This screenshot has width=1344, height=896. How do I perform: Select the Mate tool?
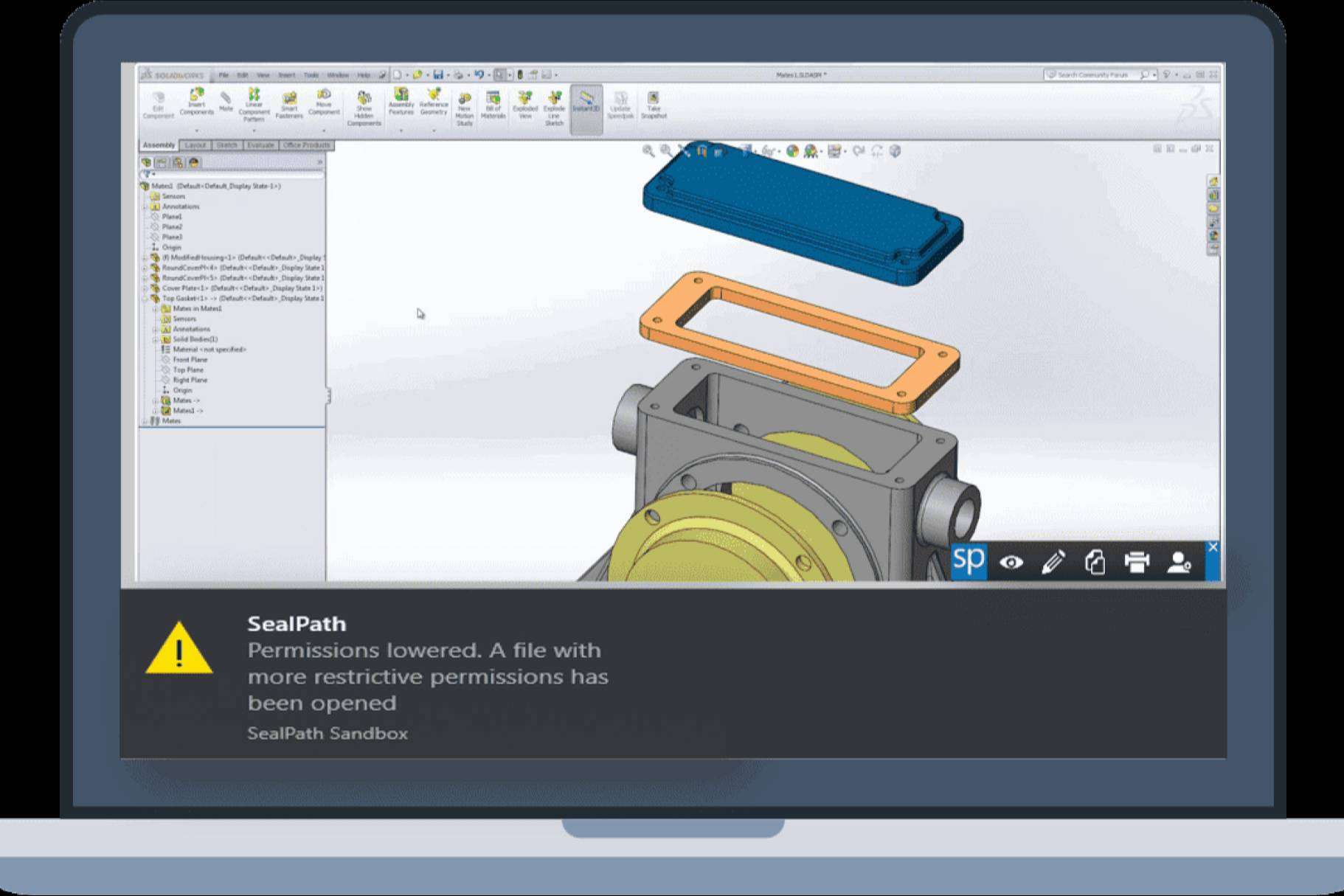coord(226,102)
